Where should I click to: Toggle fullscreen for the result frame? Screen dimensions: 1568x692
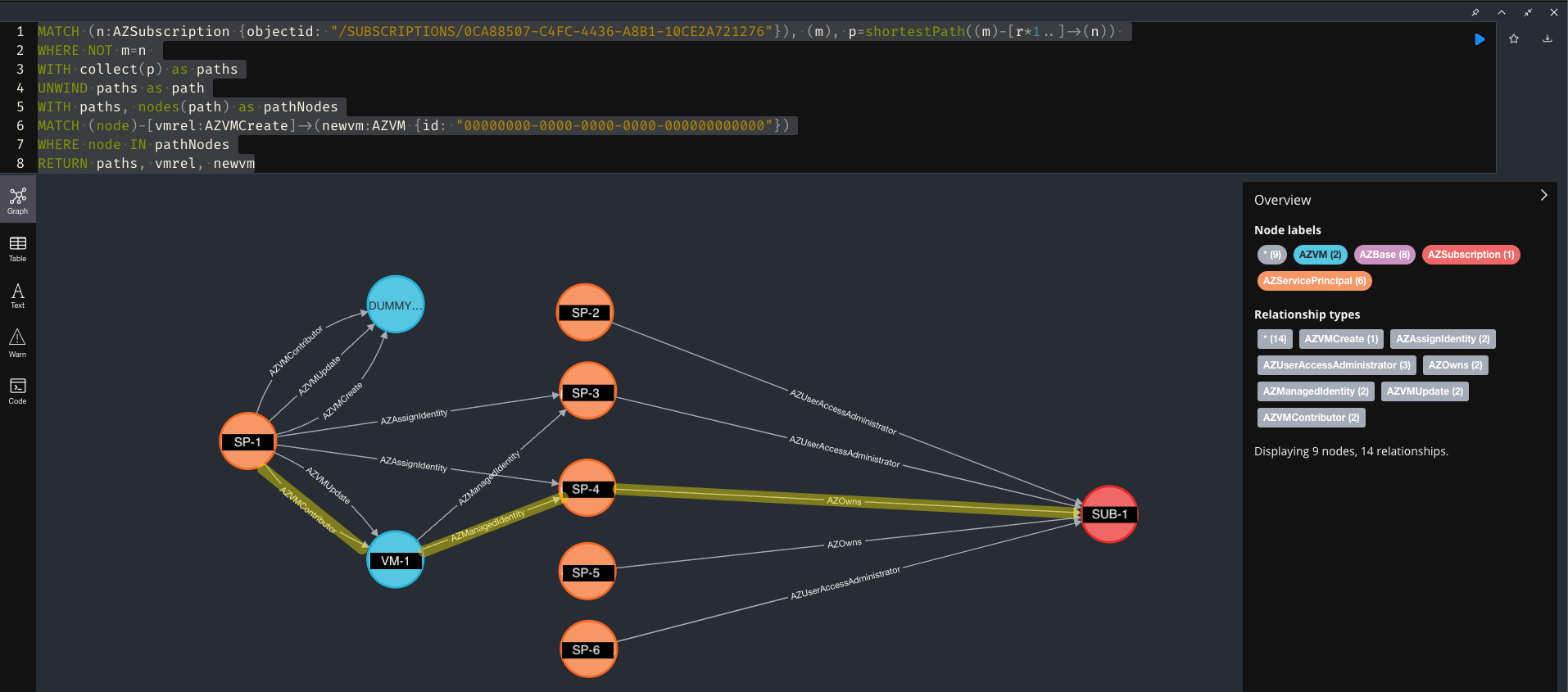(1528, 12)
